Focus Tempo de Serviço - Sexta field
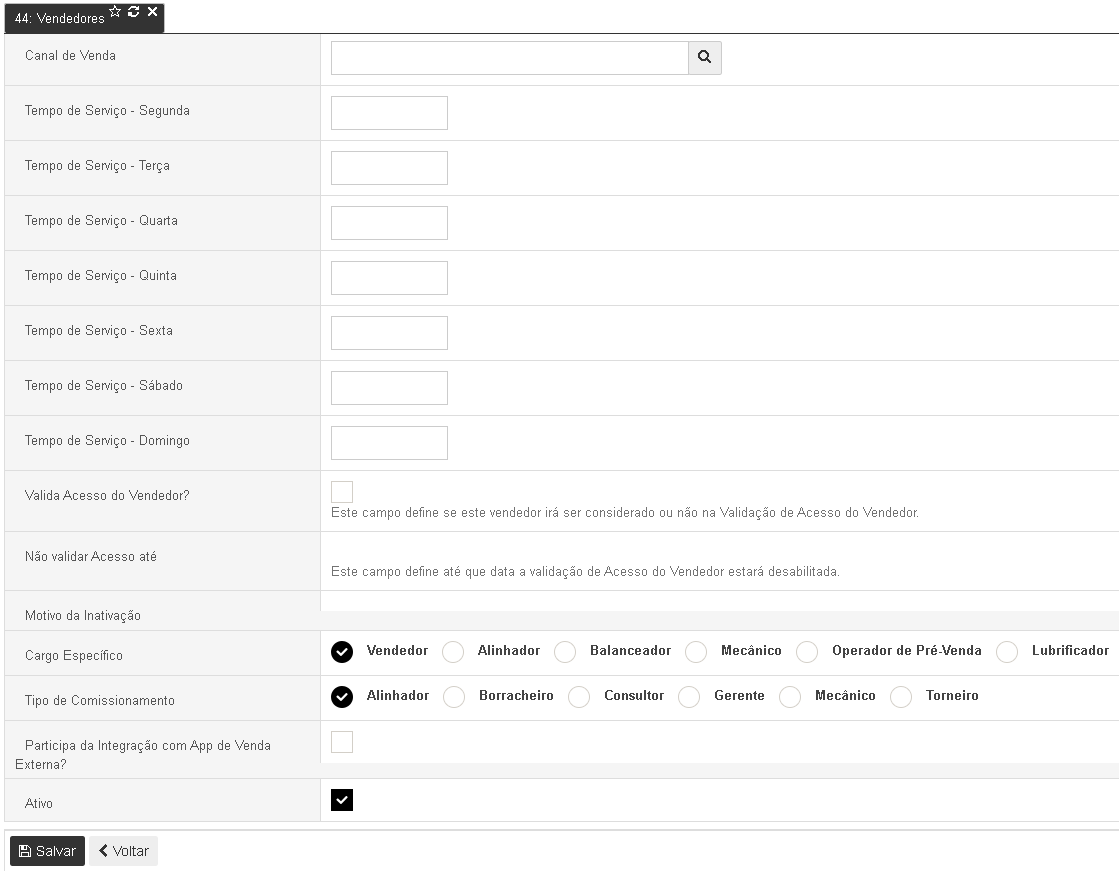Screen dimensions: 1119x871 (x=389, y=333)
